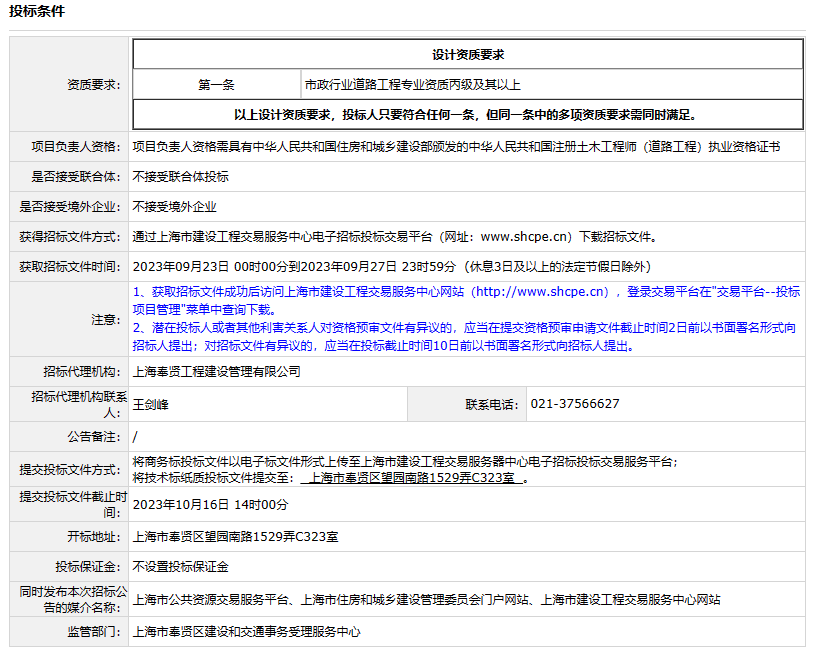Click the 联系电话 label cell
Viewport: 818px width, 649px height.
coord(491,405)
